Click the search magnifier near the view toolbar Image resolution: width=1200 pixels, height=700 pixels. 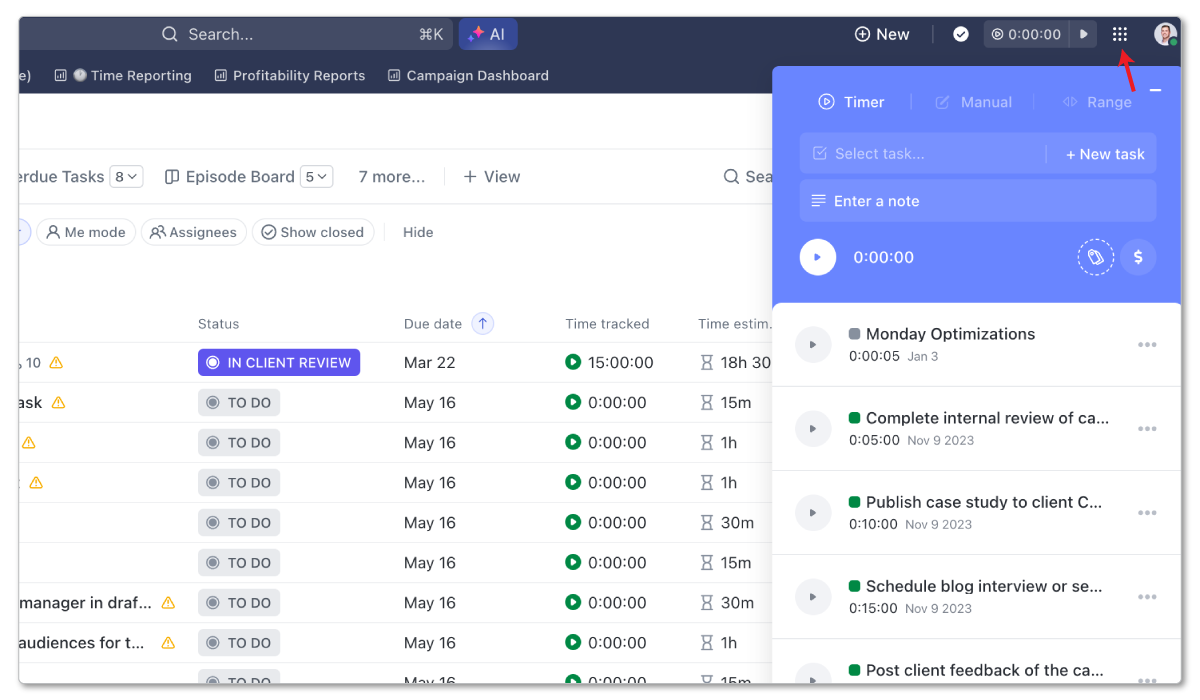(733, 176)
